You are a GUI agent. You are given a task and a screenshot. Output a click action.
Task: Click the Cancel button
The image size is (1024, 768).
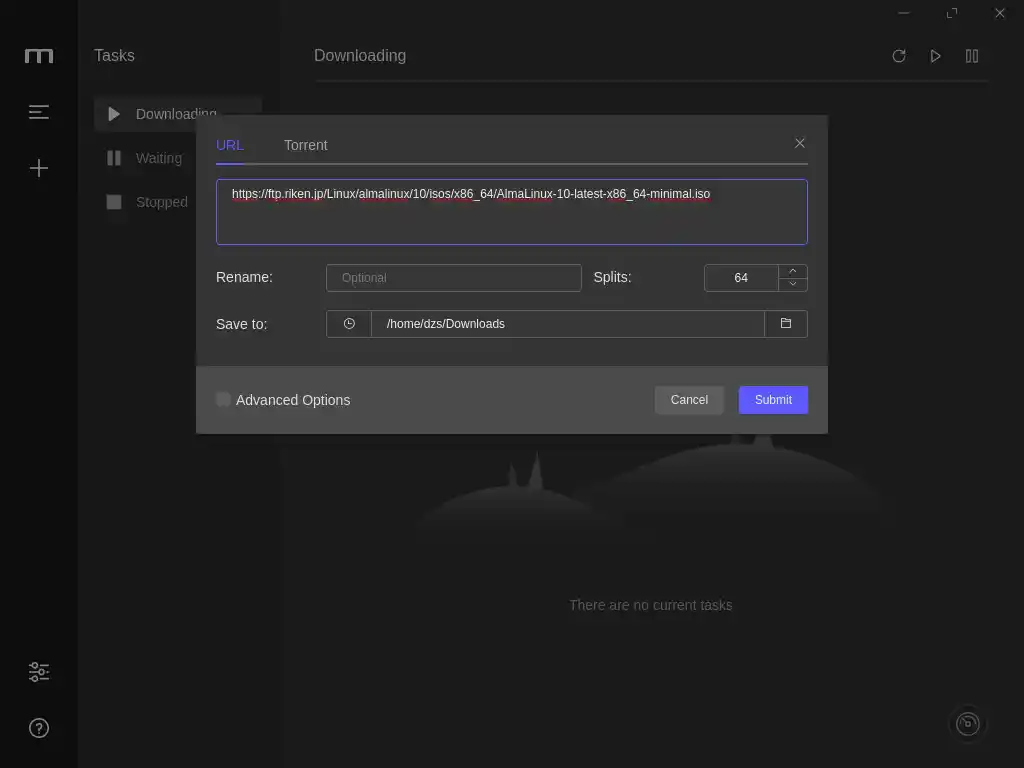coord(689,400)
